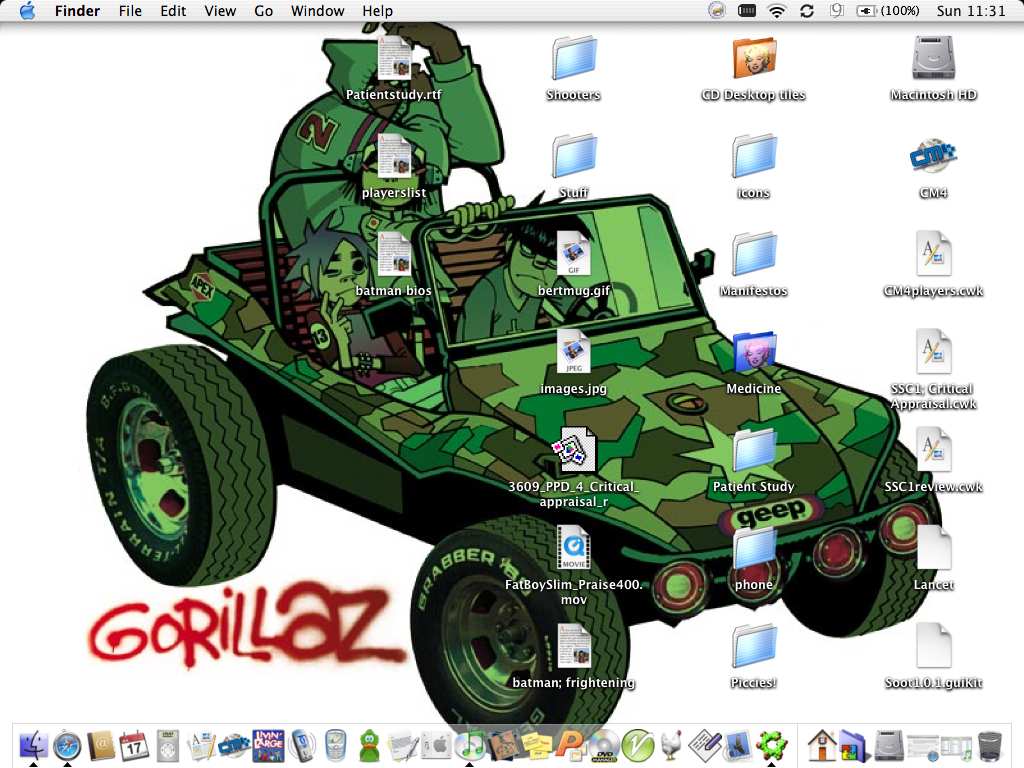The height and width of the screenshot is (768, 1024).
Task: Open Stickies yellow notes in the Dock
Action: (536, 745)
